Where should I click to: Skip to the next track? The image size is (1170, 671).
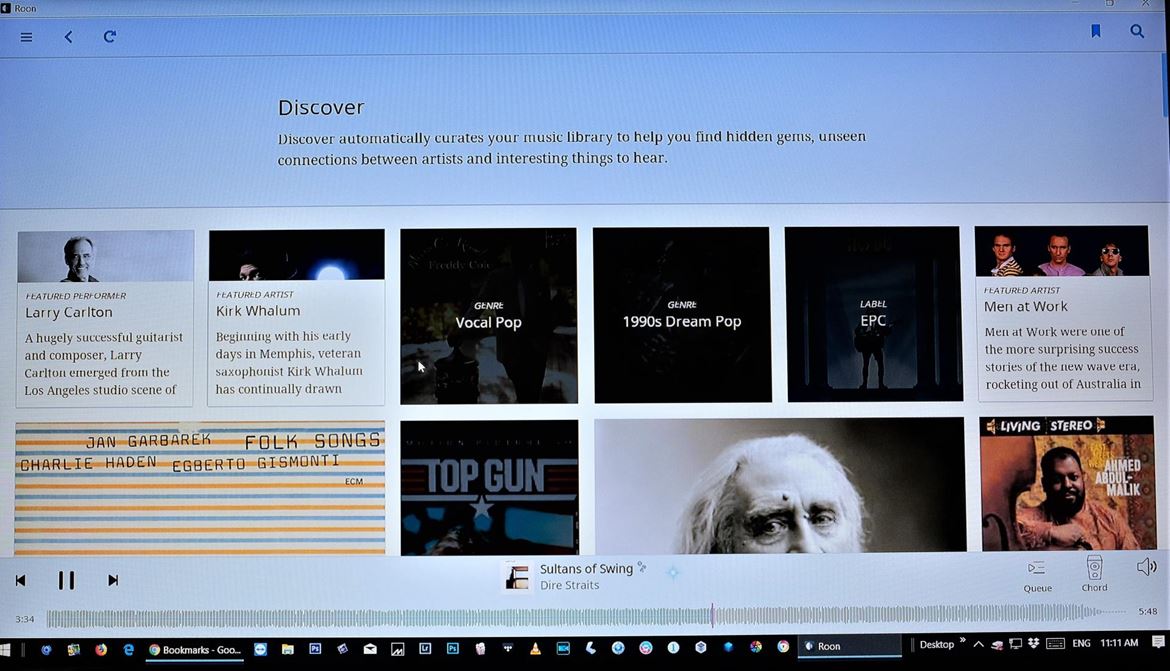tap(113, 580)
